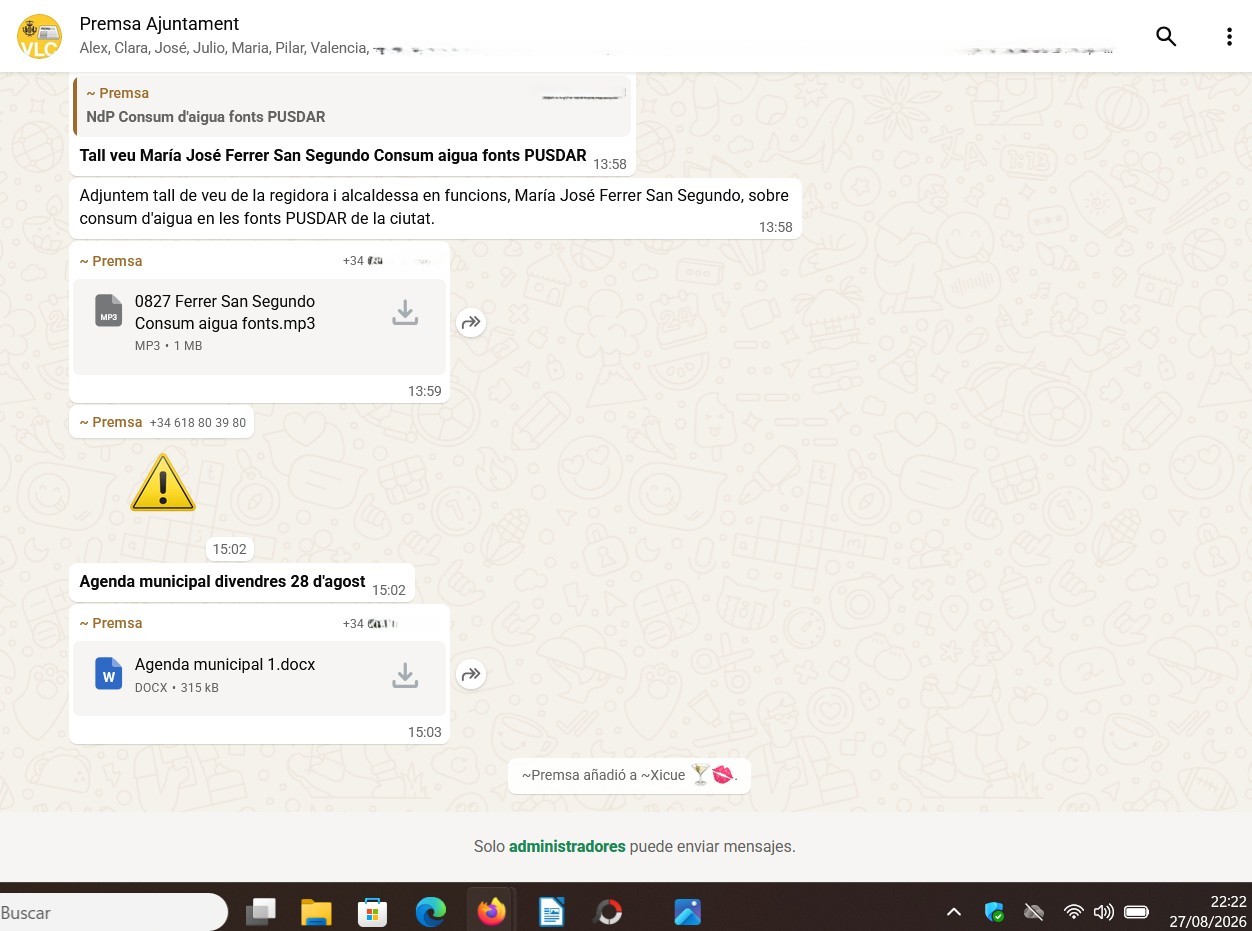Select the 'administradores' link
1252x931 pixels.
(567, 846)
